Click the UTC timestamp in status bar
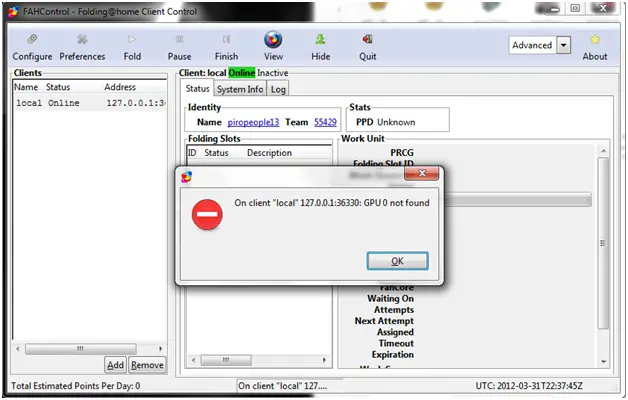The height and width of the screenshot is (400, 628). 529,386
